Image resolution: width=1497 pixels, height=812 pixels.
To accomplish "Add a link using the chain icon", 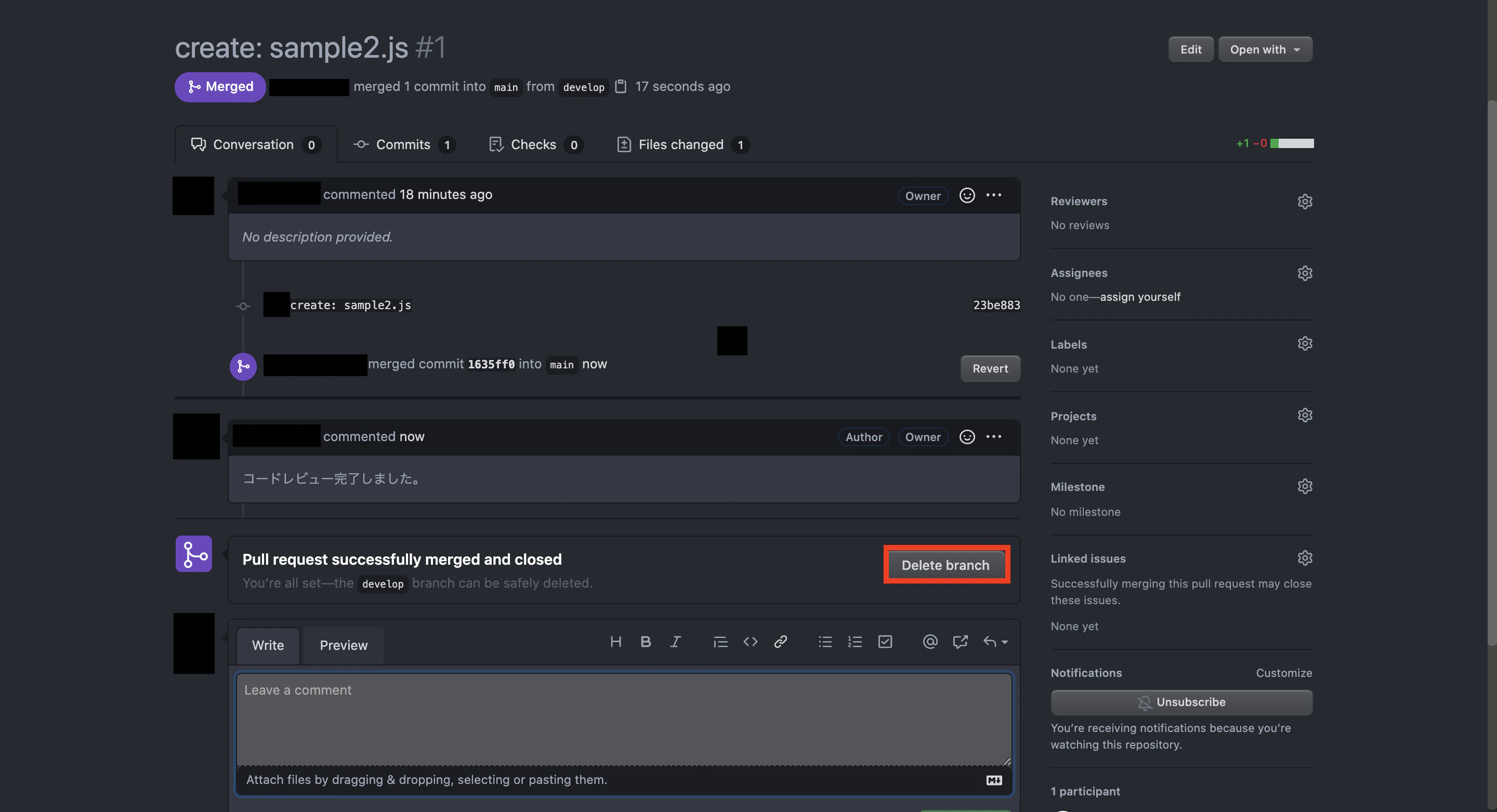I will click(x=780, y=641).
